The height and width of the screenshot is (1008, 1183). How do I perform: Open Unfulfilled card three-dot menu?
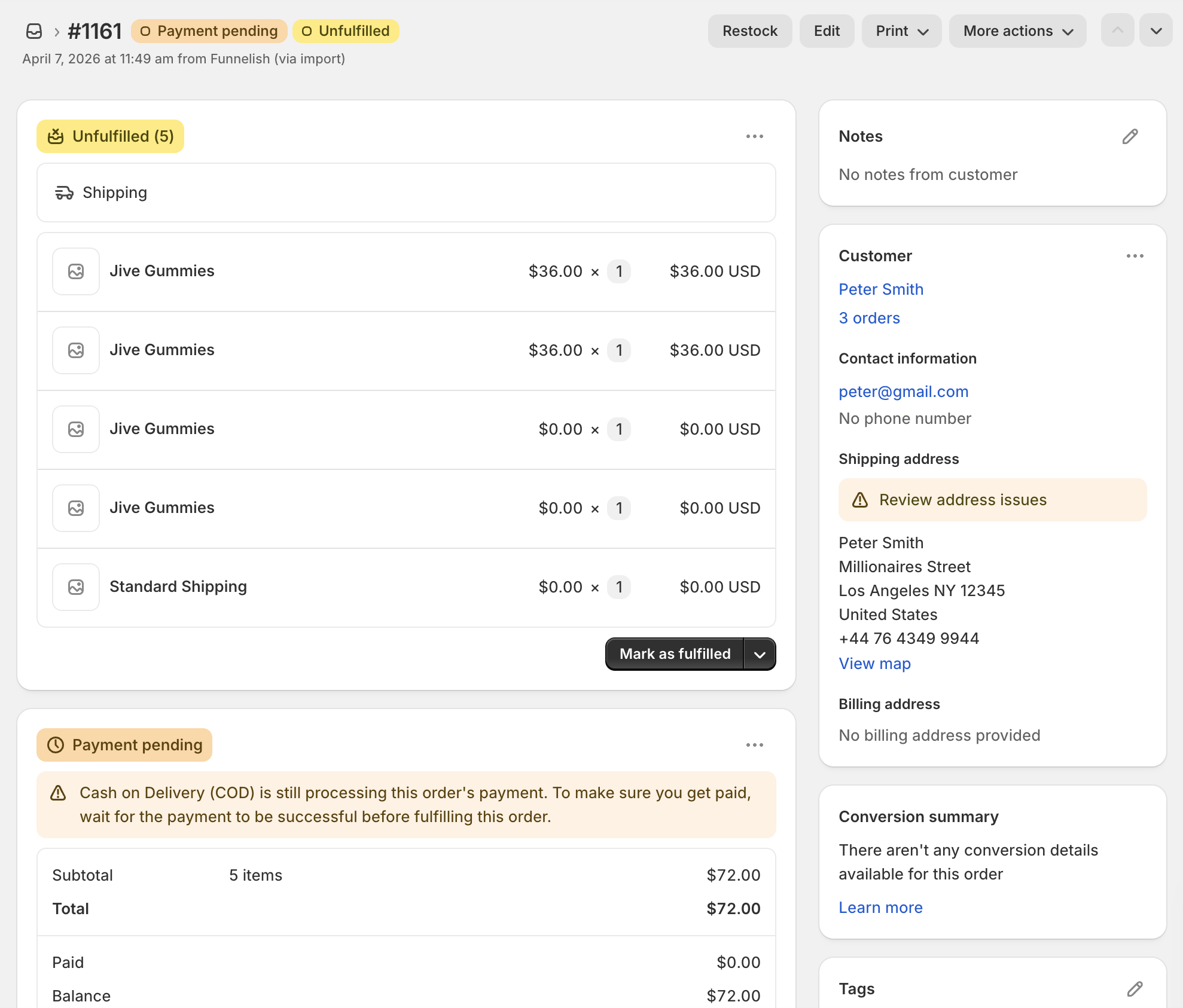pyautogui.click(x=754, y=136)
